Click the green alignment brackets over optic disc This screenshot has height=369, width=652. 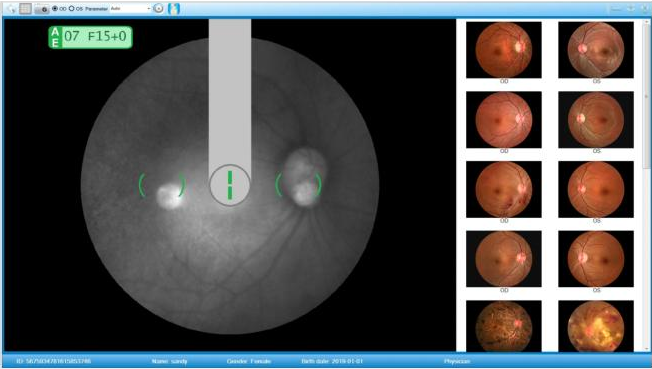coord(299,185)
